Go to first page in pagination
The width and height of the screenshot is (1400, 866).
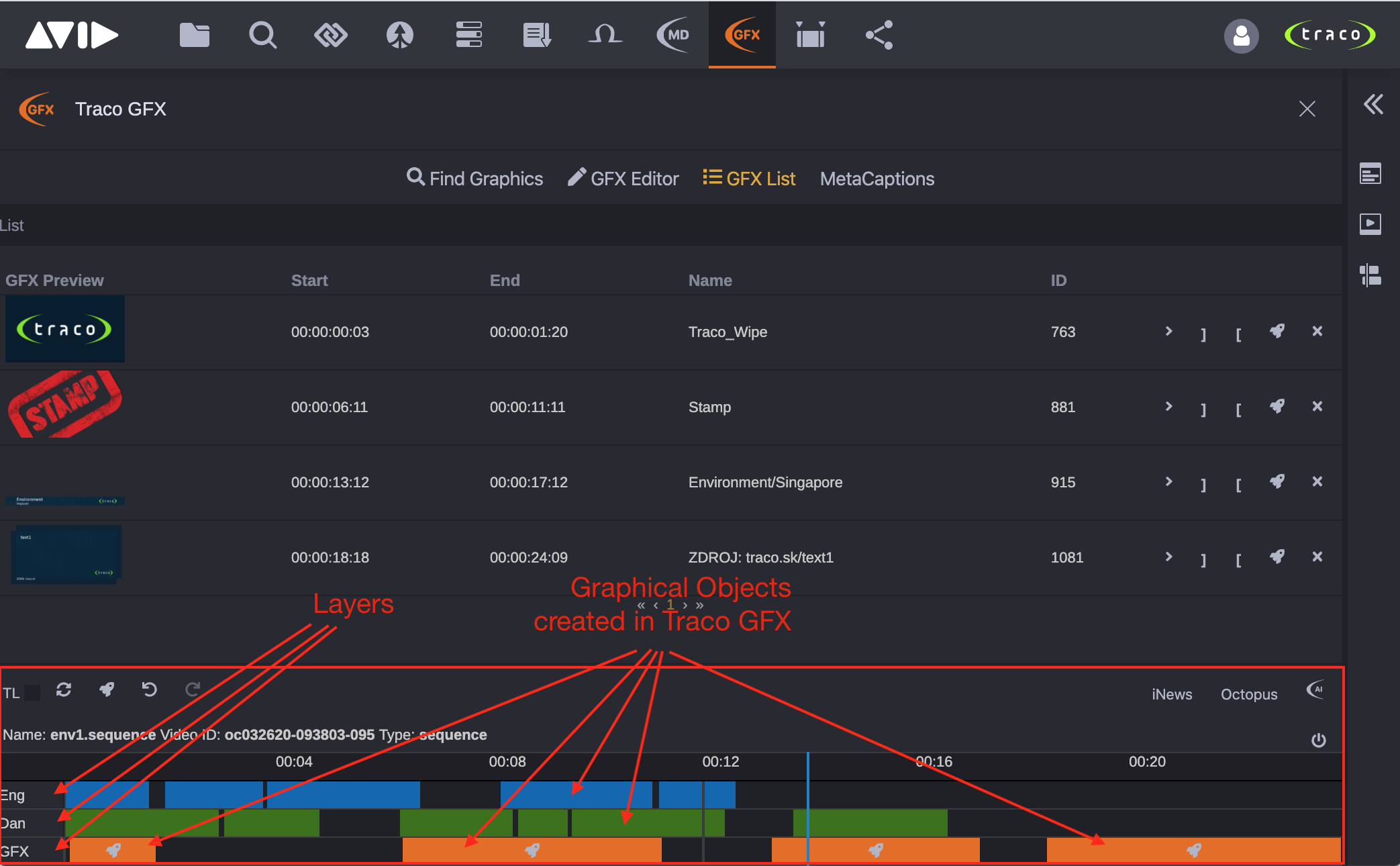click(x=641, y=605)
